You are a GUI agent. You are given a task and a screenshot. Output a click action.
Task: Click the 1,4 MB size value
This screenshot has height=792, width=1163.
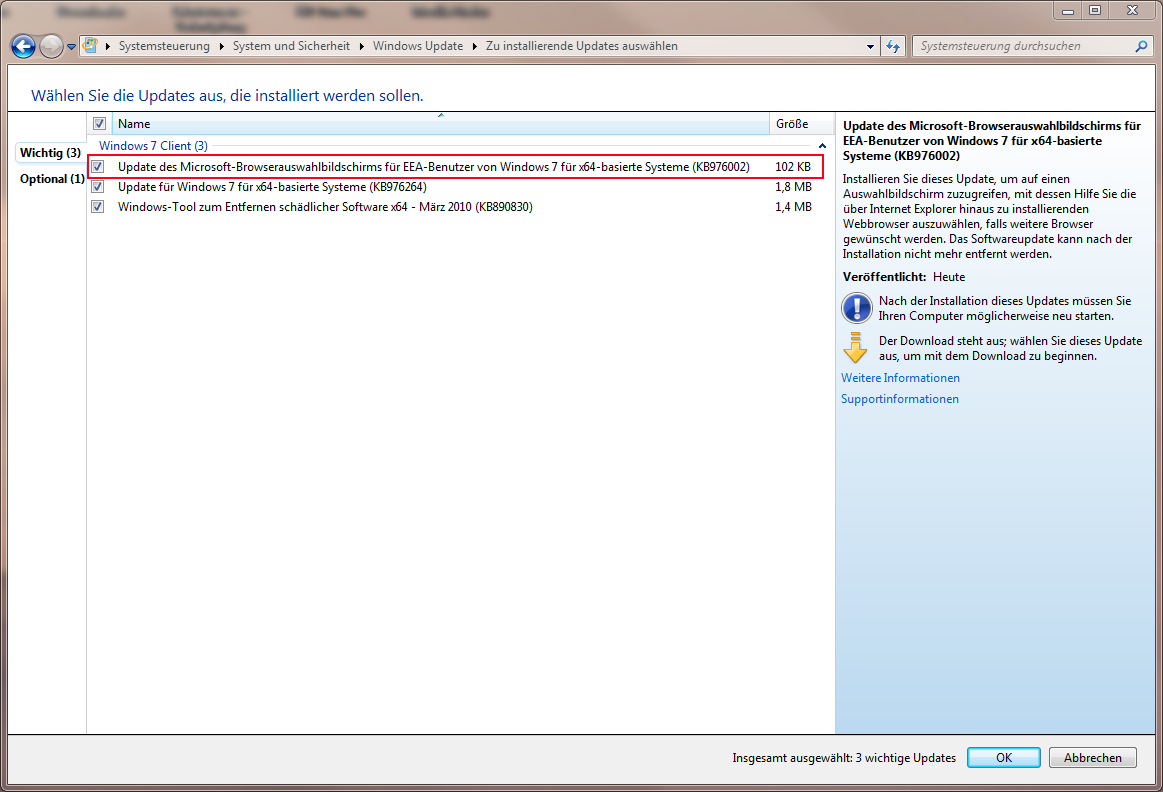[x=793, y=207]
